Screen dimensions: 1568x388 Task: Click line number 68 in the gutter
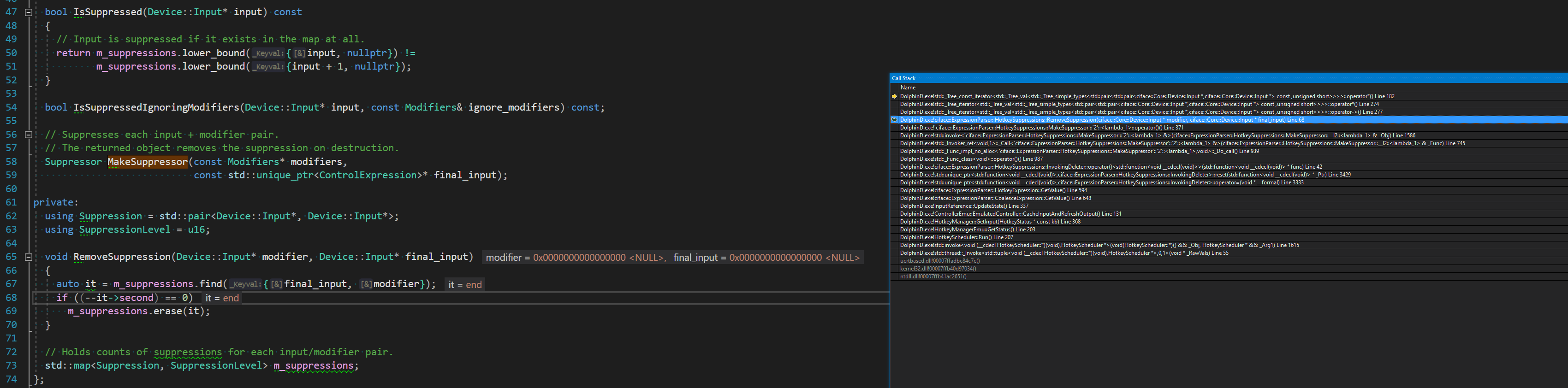point(11,298)
